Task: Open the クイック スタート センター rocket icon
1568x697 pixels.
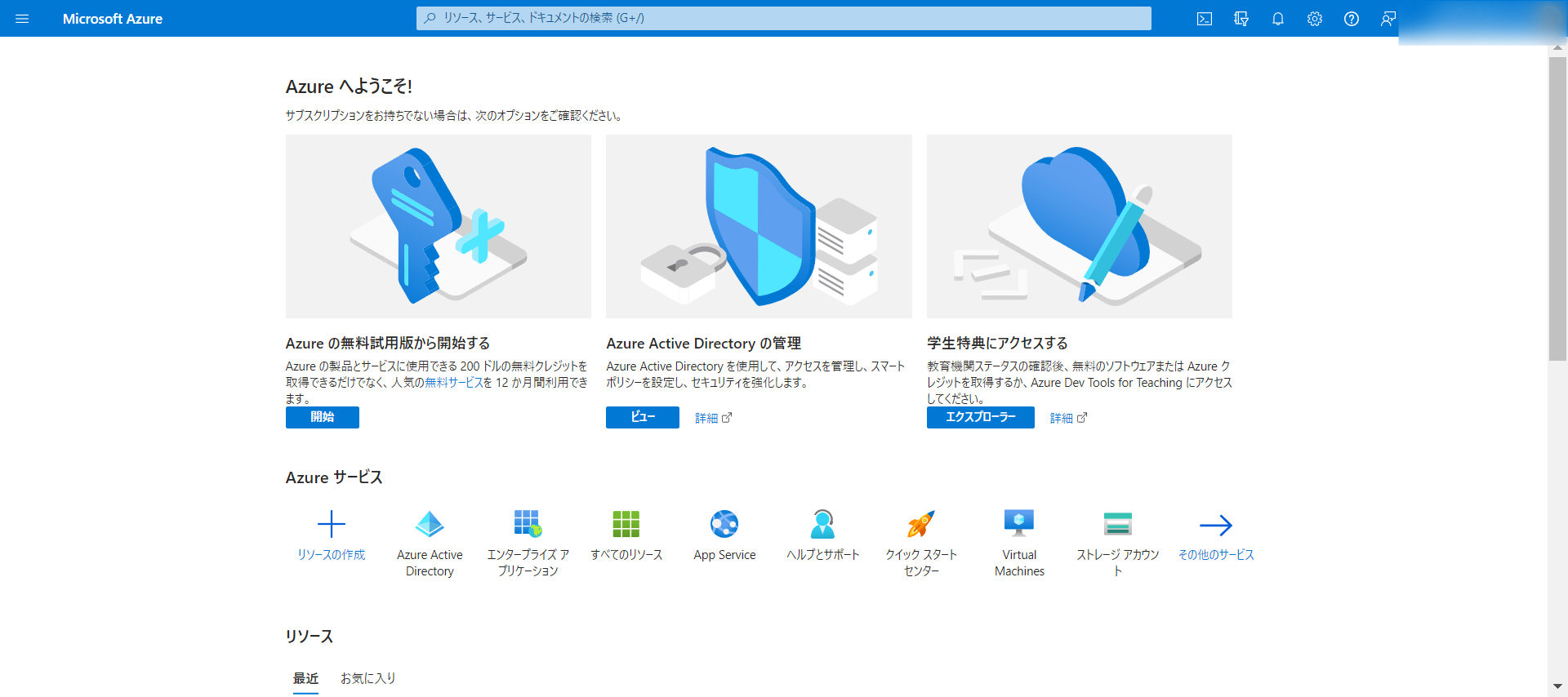Action: point(921,524)
